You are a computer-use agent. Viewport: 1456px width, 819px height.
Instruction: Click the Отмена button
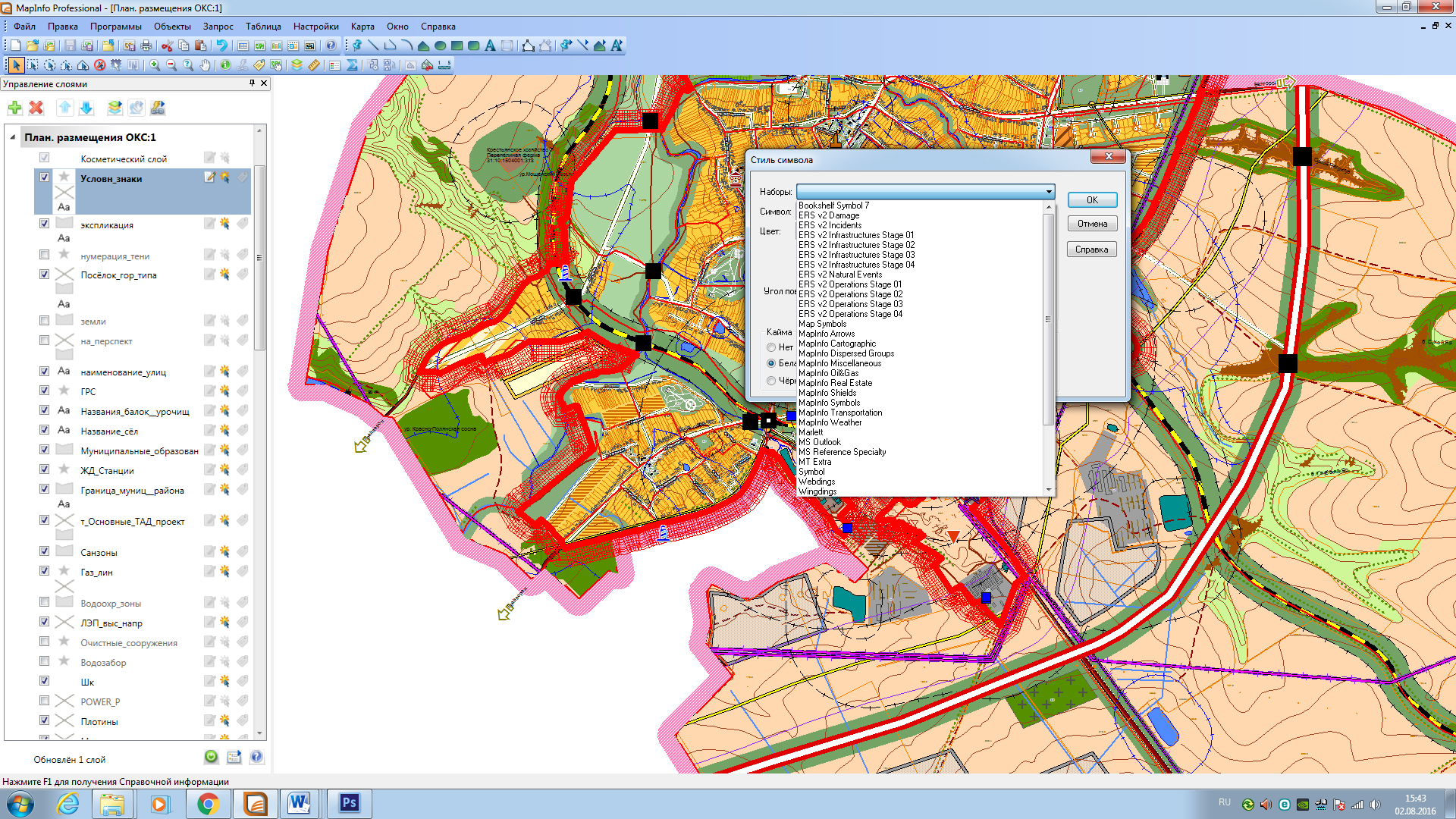point(1092,224)
